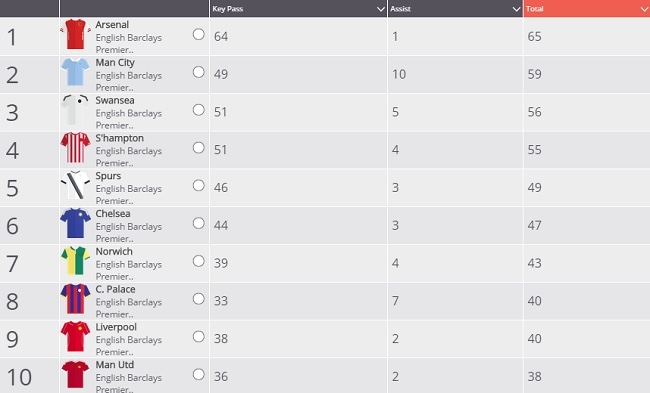
Task: Click the S'hampton striped jersey icon
Action: pos(75,148)
